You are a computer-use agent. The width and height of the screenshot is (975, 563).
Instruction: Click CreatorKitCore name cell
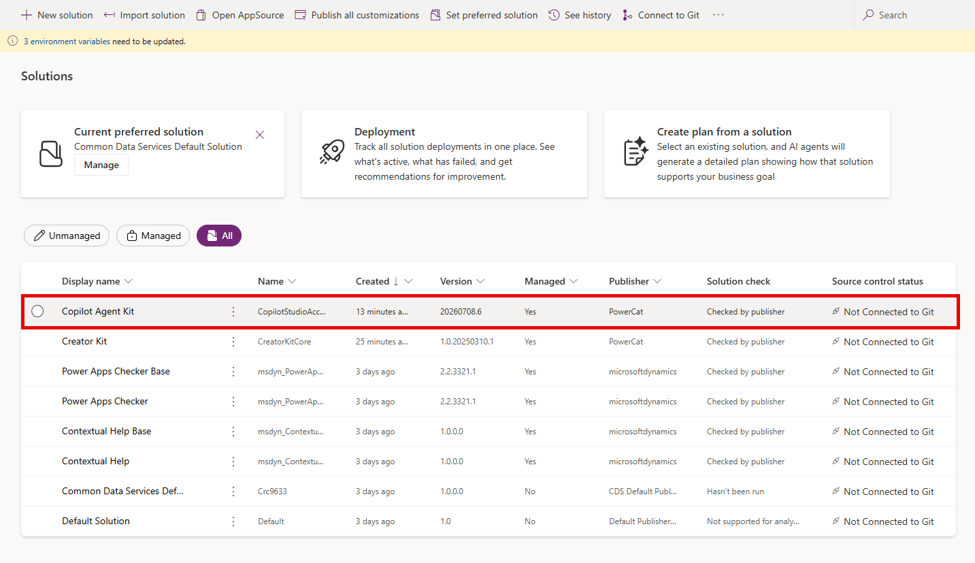(x=284, y=342)
